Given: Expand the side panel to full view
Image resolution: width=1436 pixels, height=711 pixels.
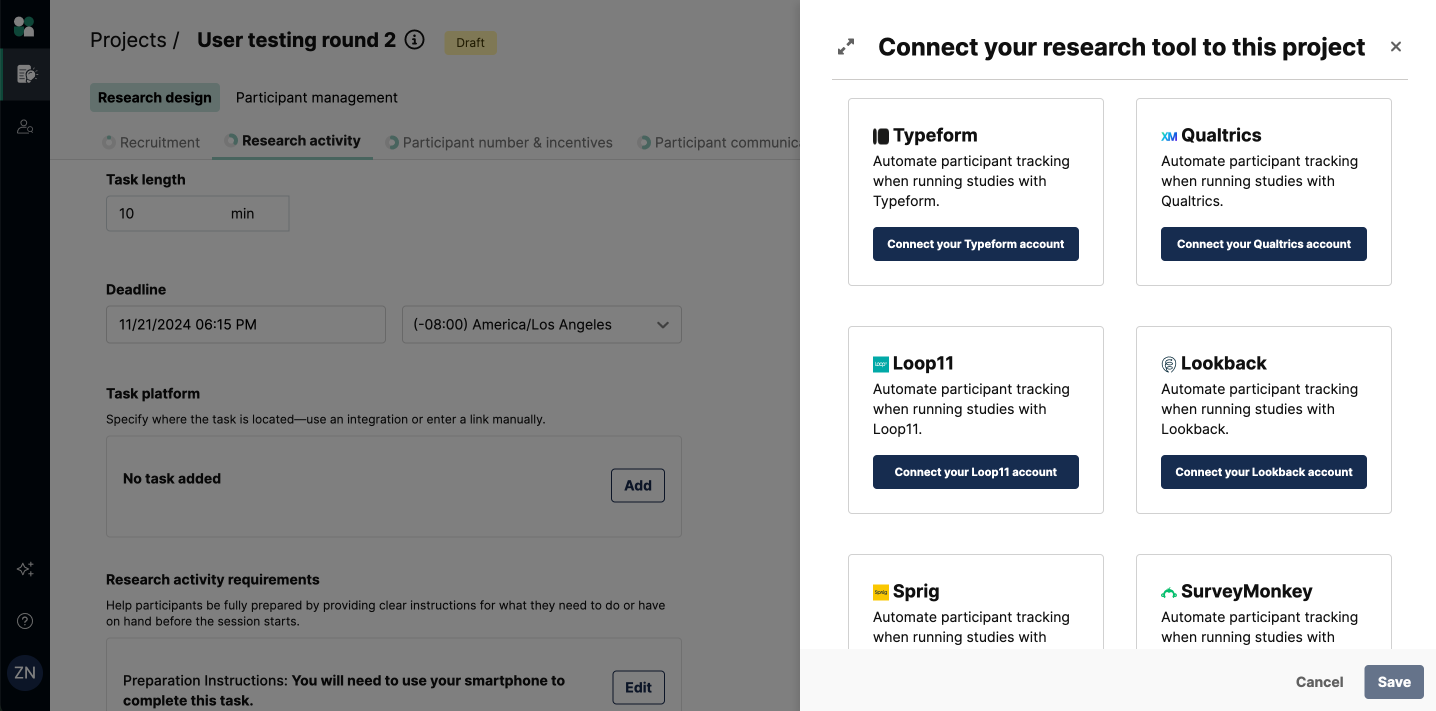Looking at the screenshot, I should 846,47.
